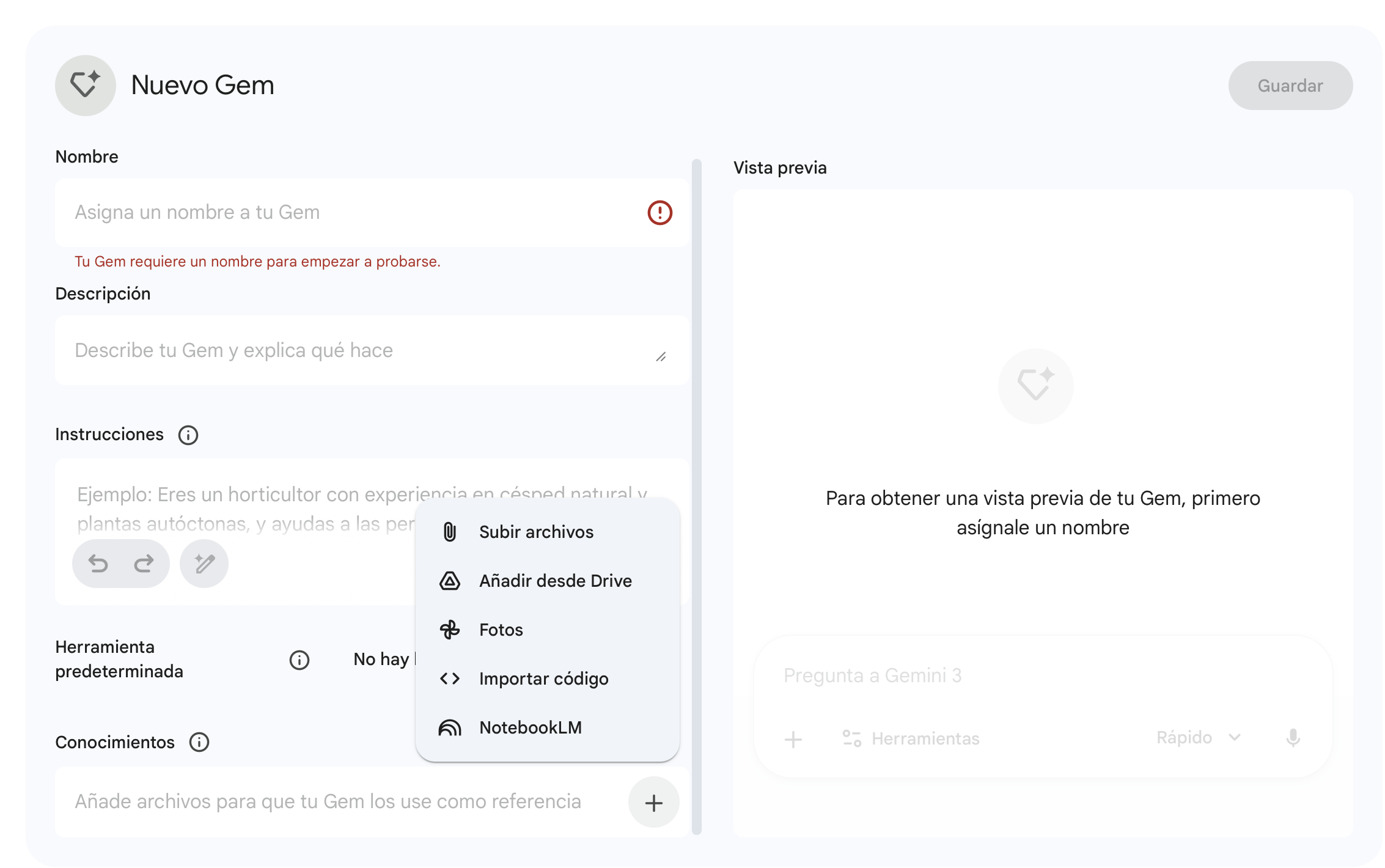Screen dimensions: 1385x868
Task: Click the magic pencil rewrite icon
Action: click(204, 563)
